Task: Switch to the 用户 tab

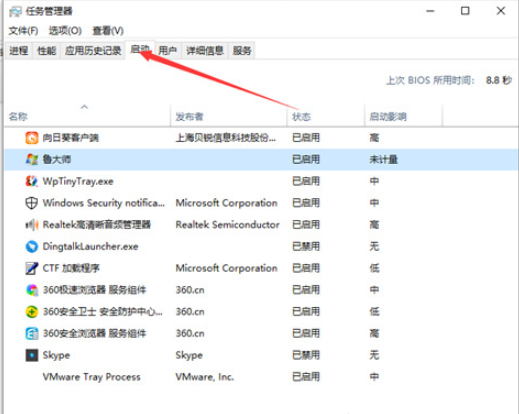Action: [x=167, y=51]
